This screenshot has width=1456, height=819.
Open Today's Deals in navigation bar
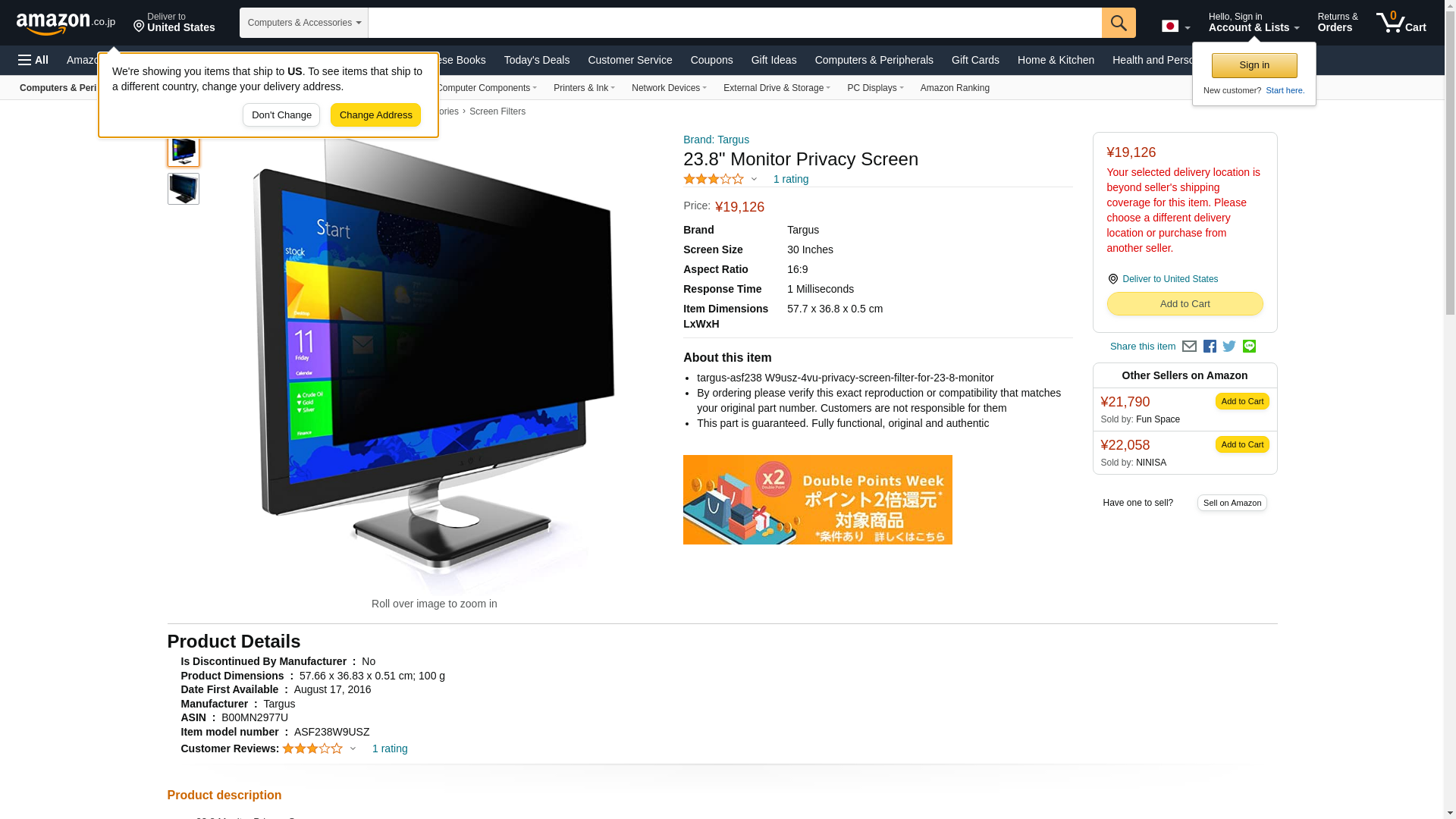click(537, 60)
